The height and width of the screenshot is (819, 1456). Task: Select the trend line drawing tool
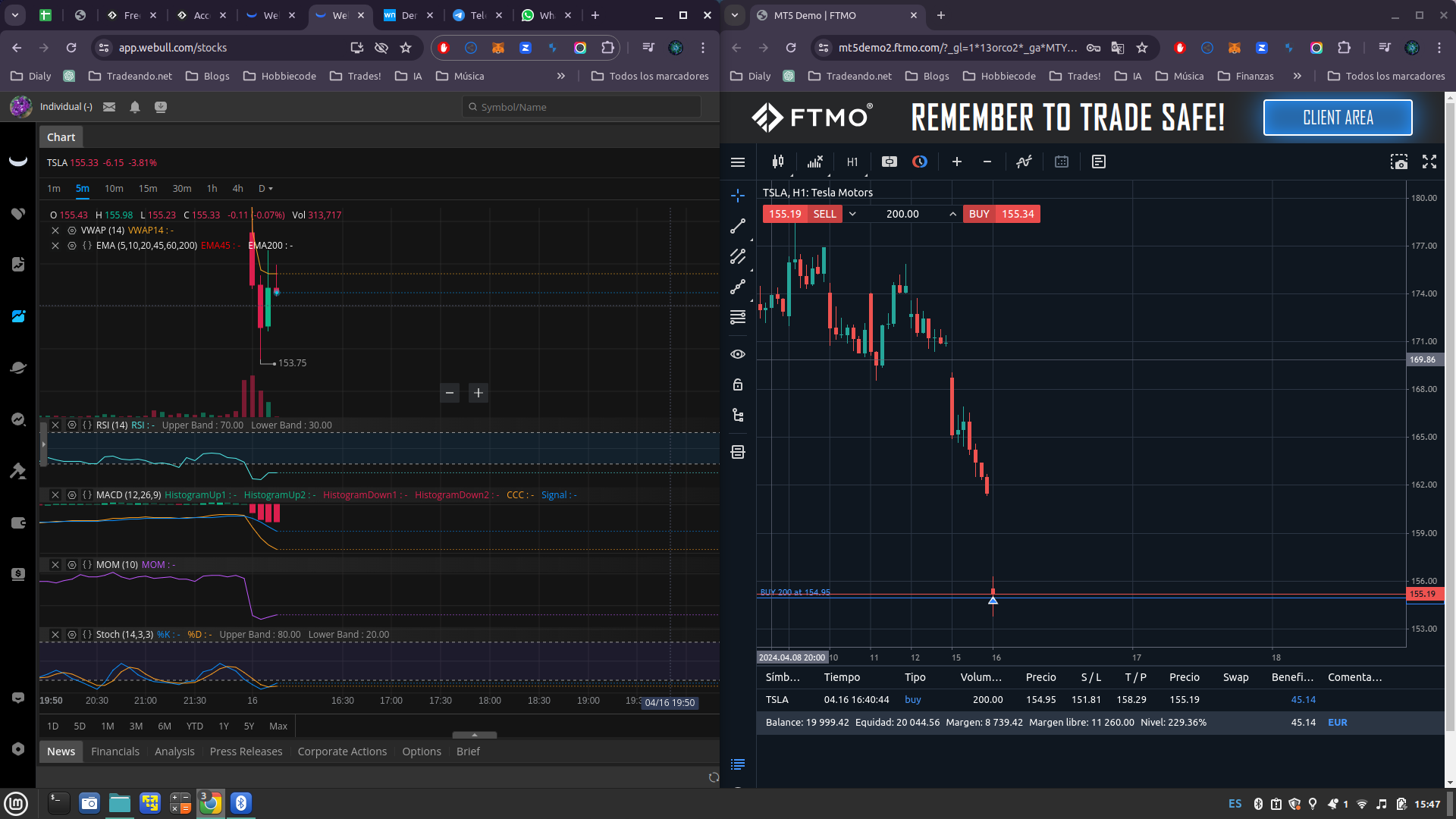[738, 226]
